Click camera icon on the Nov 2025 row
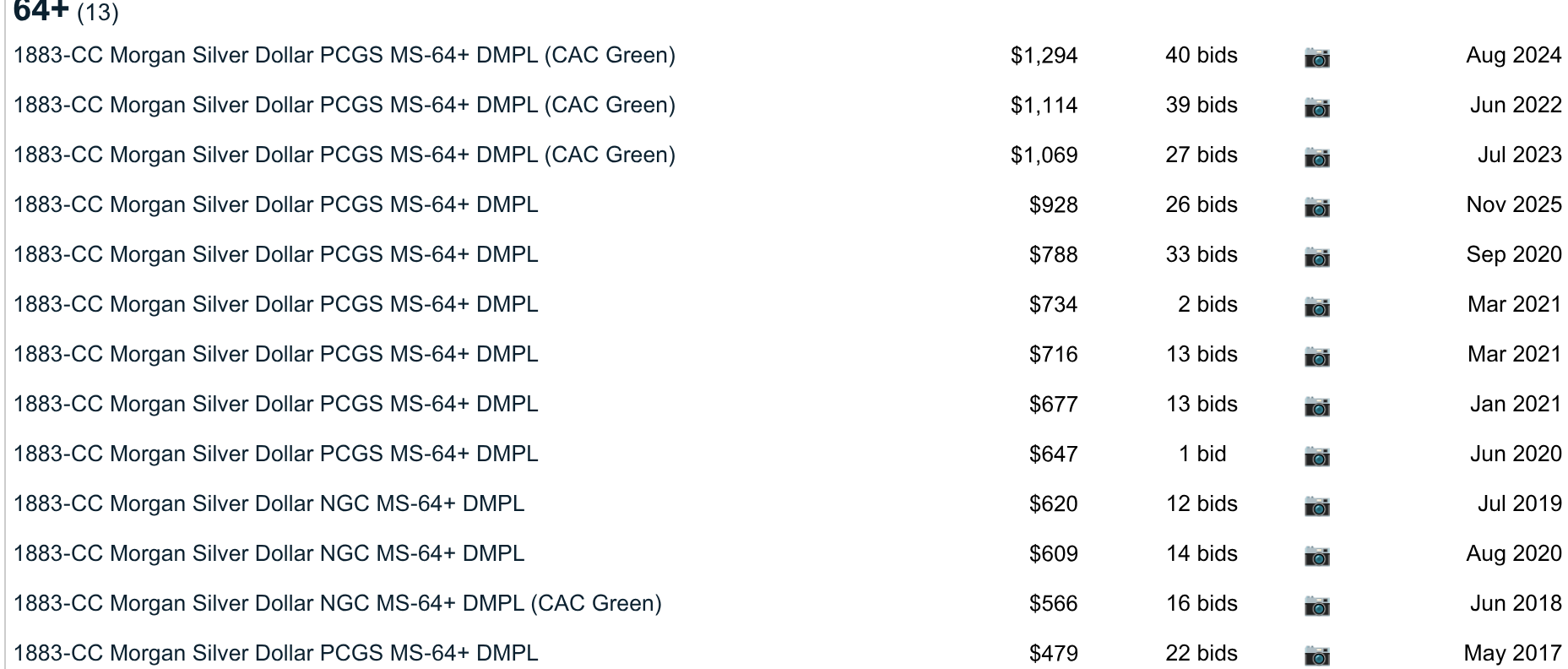Image resolution: width=1568 pixels, height=669 pixels. [x=1316, y=207]
